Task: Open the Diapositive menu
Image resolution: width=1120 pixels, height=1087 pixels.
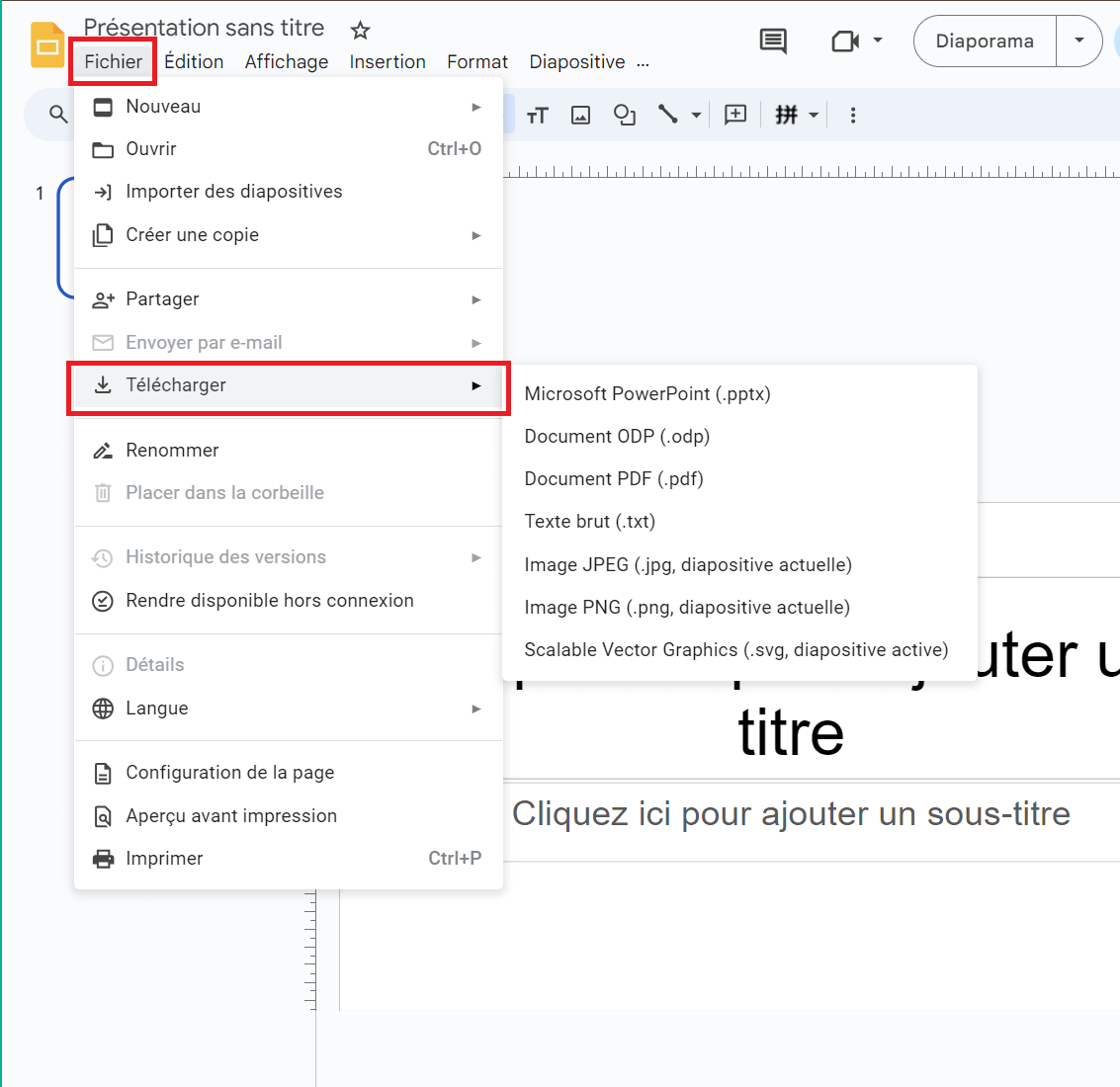Action: [x=577, y=62]
